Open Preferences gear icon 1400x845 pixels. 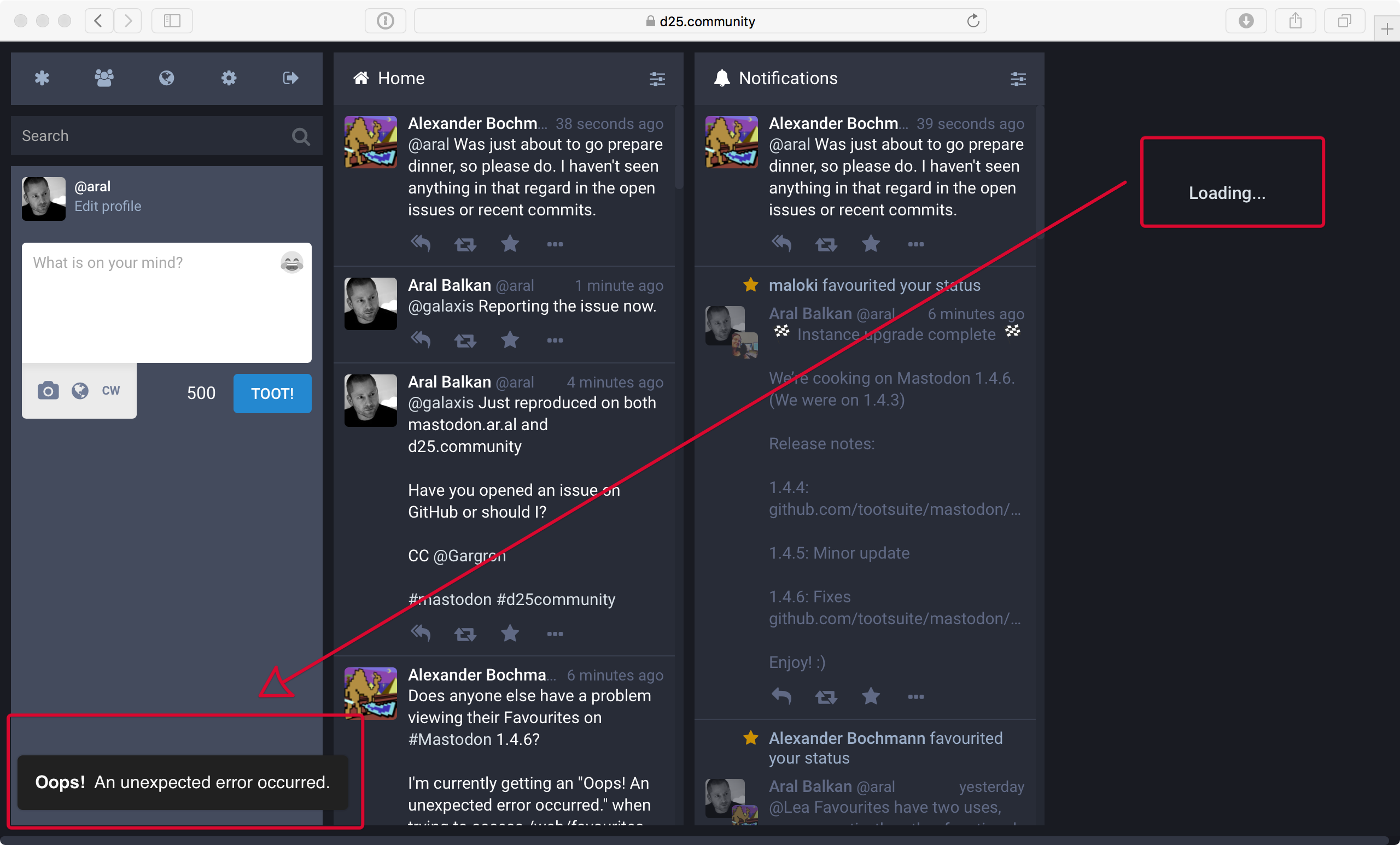click(229, 78)
